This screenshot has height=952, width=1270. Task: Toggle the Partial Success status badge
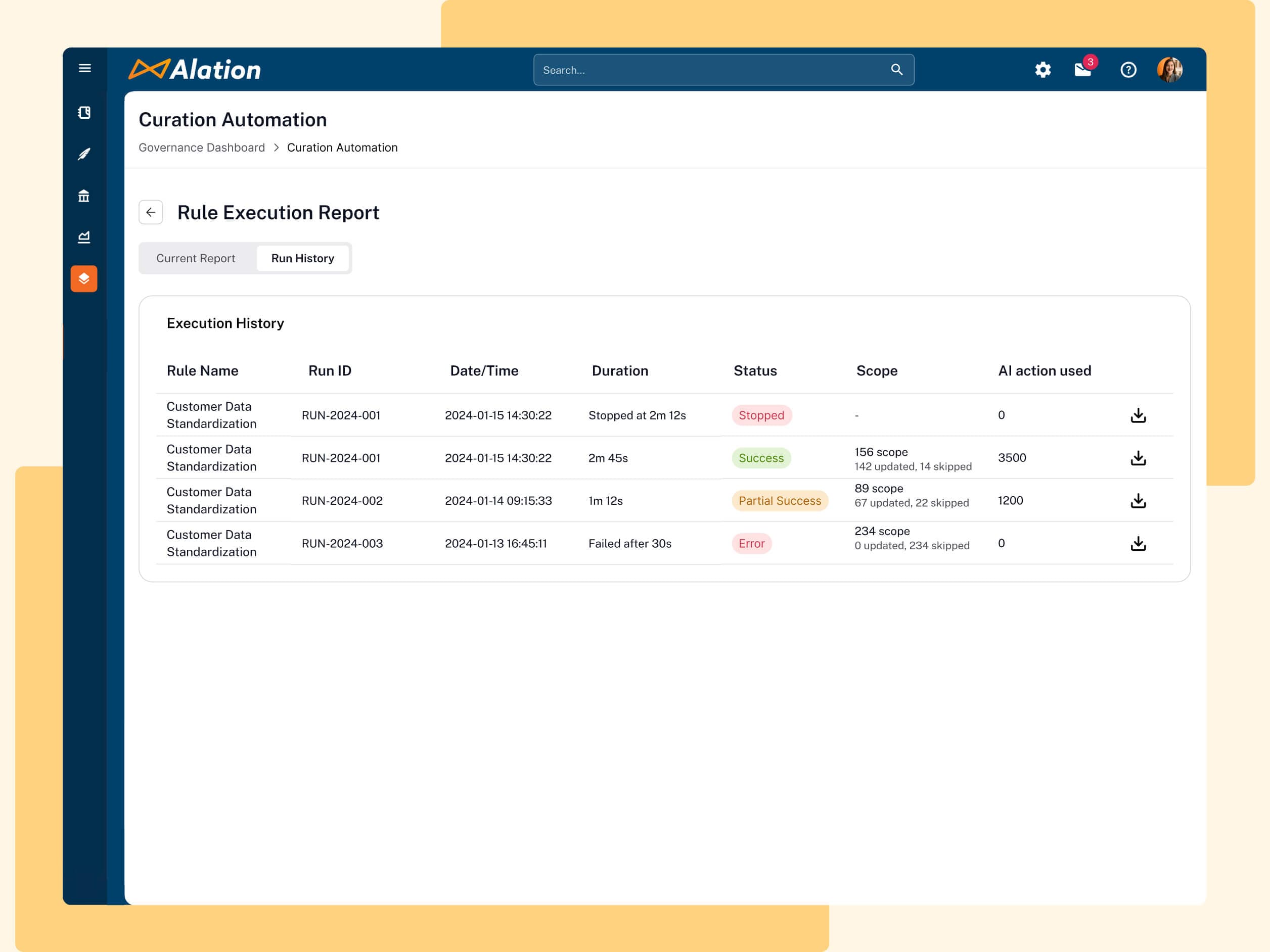(780, 500)
